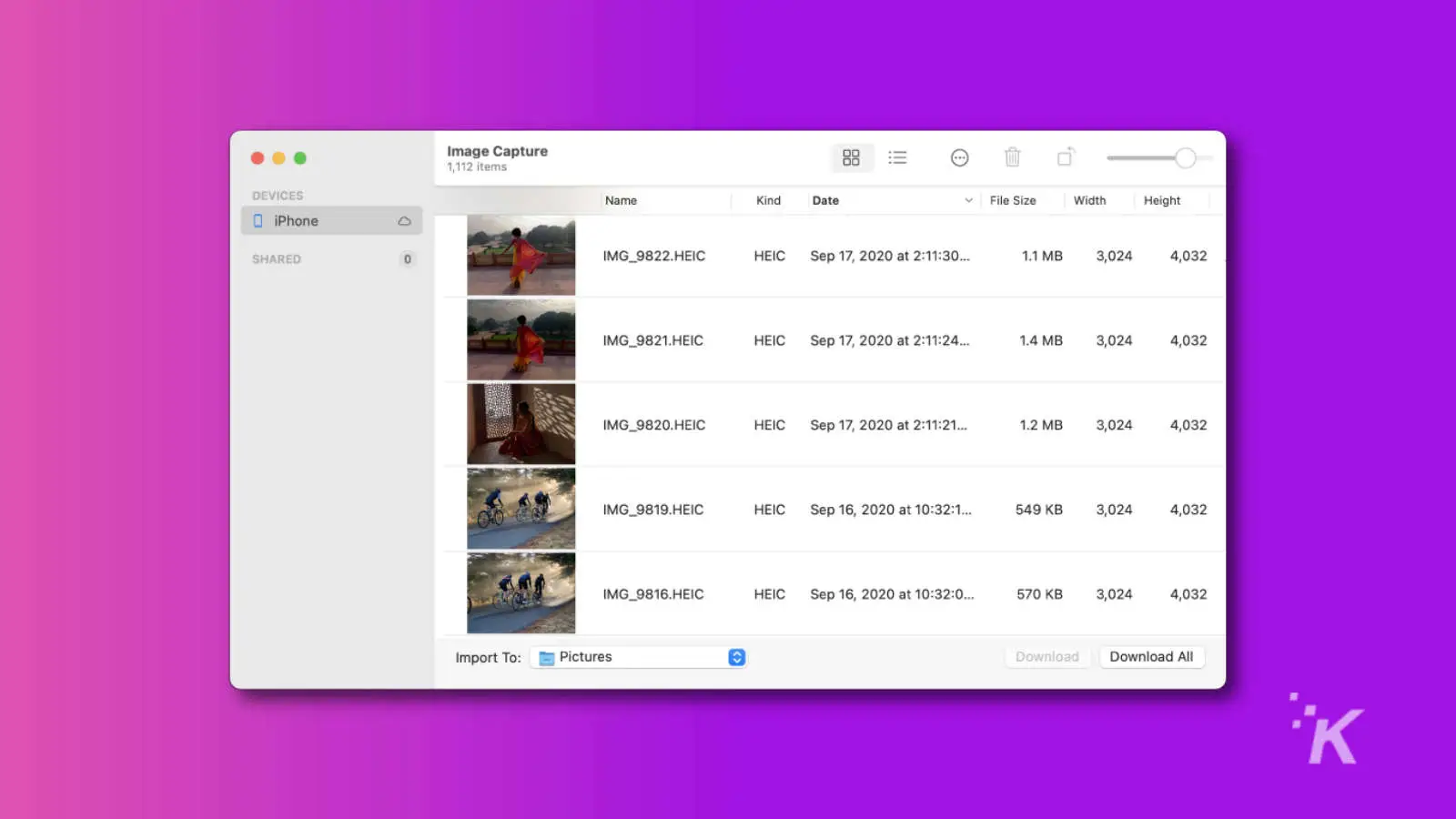Open the more options circle menu
Image resolution: width=1456 pixels, height=819 pixels.
pos(960,157)
